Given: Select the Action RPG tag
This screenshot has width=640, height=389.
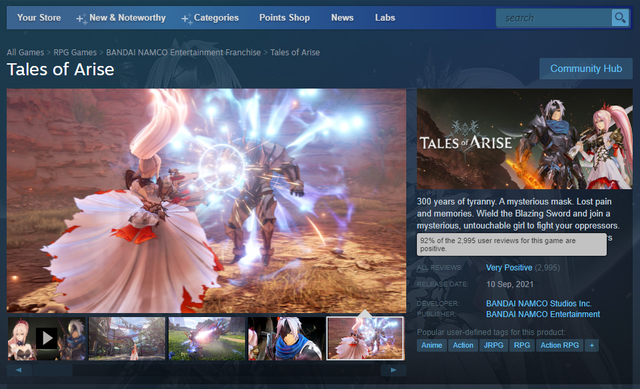Looking at the screenshot, I should coord(560,345).
